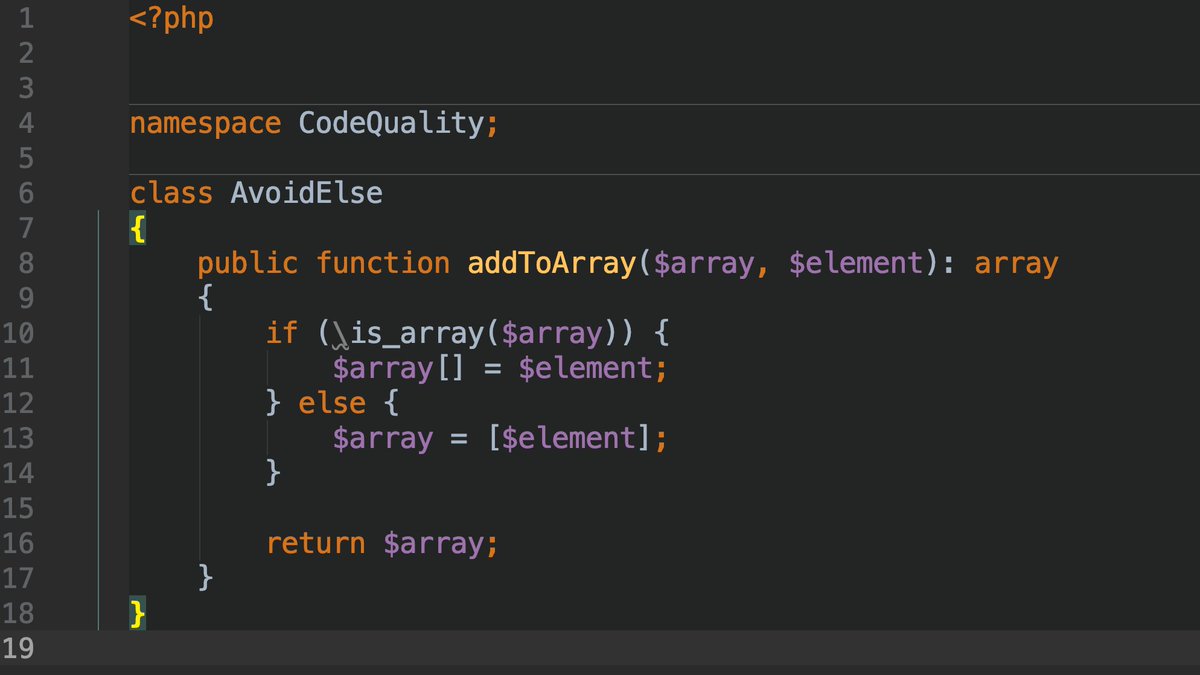Place cursor in the empty current line 19
Screen dimensions: 1200x675
[664, 648]
